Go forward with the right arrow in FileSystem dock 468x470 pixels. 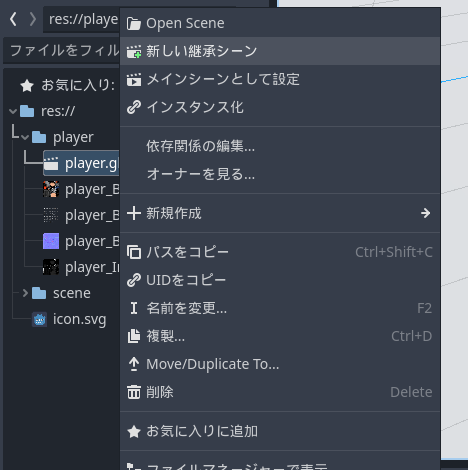click(x=33, y=19)
